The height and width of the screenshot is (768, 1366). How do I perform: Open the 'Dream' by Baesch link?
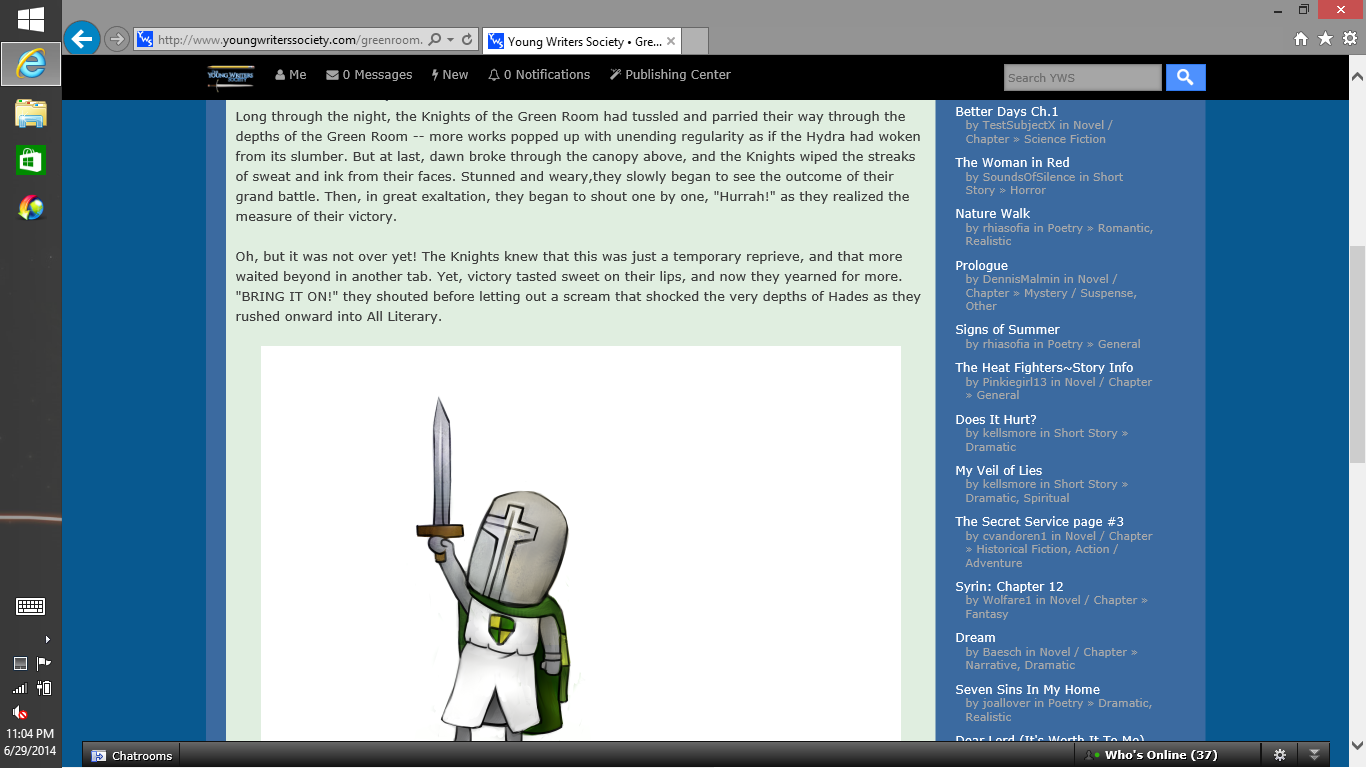975,637
